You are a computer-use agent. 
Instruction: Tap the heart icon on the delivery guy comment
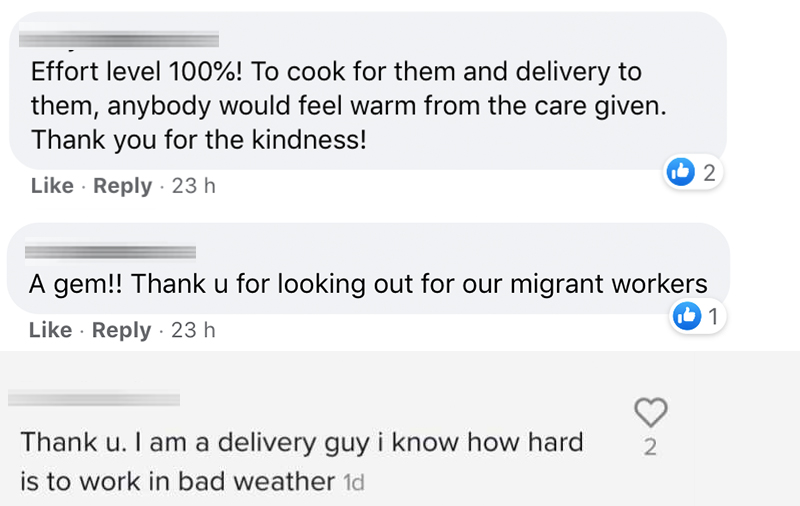(x=651, y=411)
